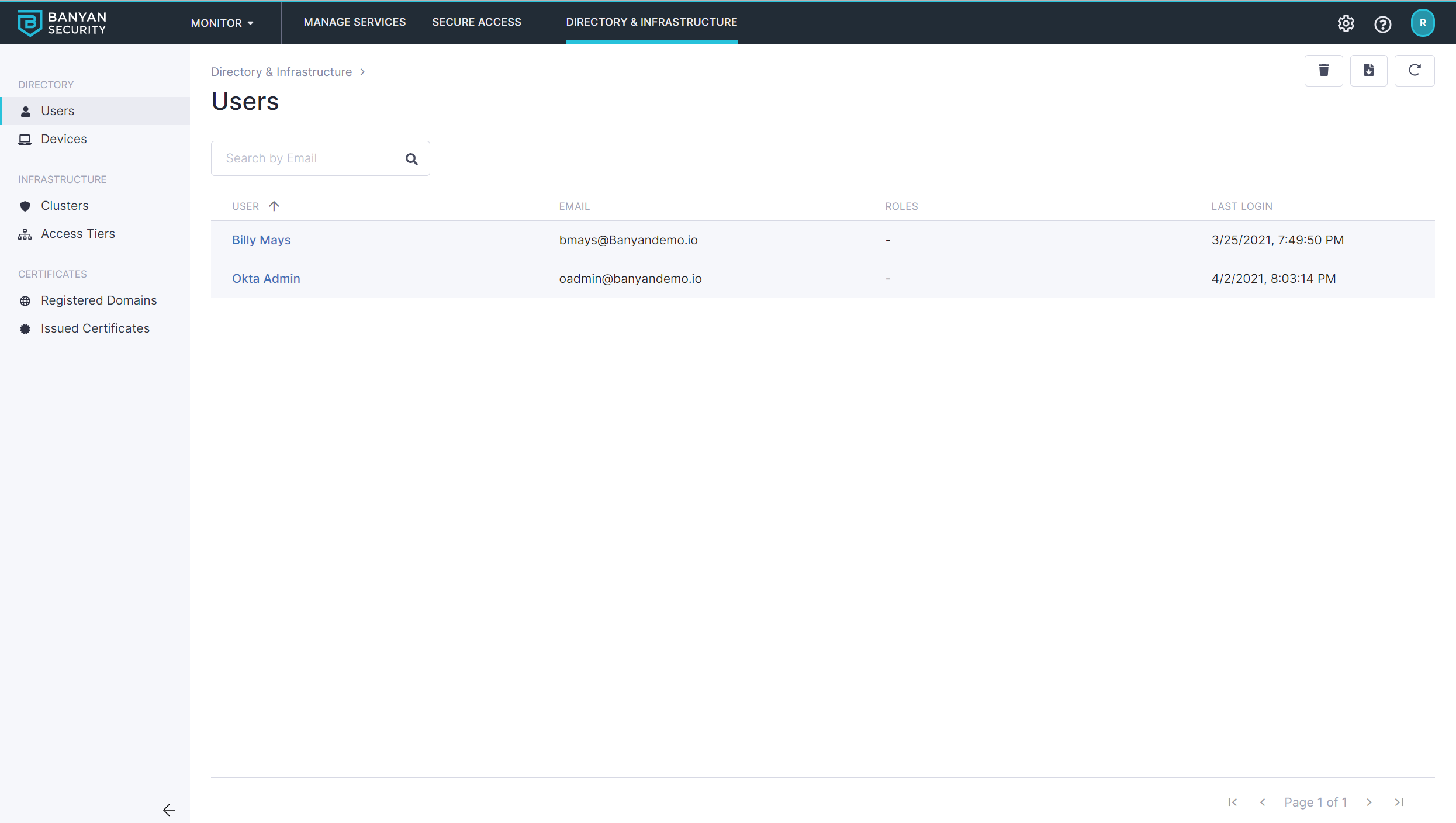Toggle USER column sort arrow
The image size is (1456, 823).
(x=274, y=206)
